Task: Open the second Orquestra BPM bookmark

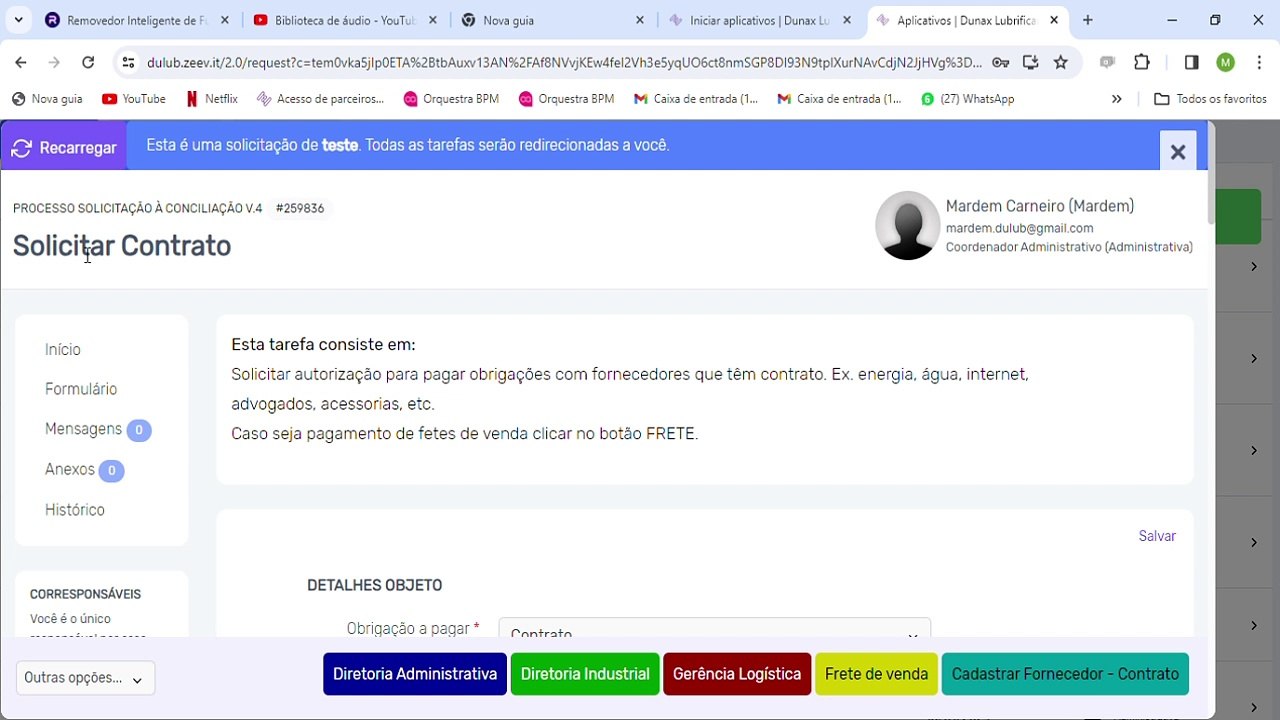Action: click(x=566, y=99)
